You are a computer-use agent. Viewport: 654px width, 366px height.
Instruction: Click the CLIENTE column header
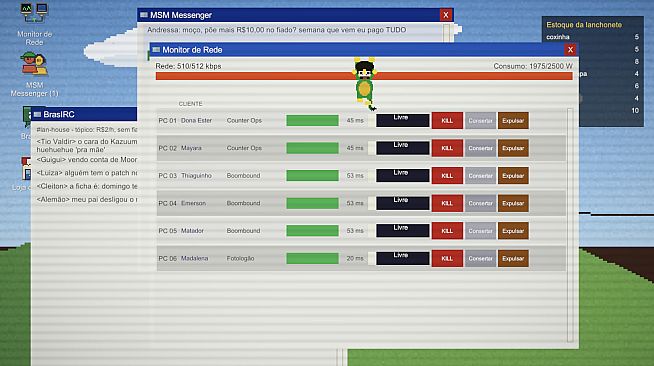coord(190,104)
